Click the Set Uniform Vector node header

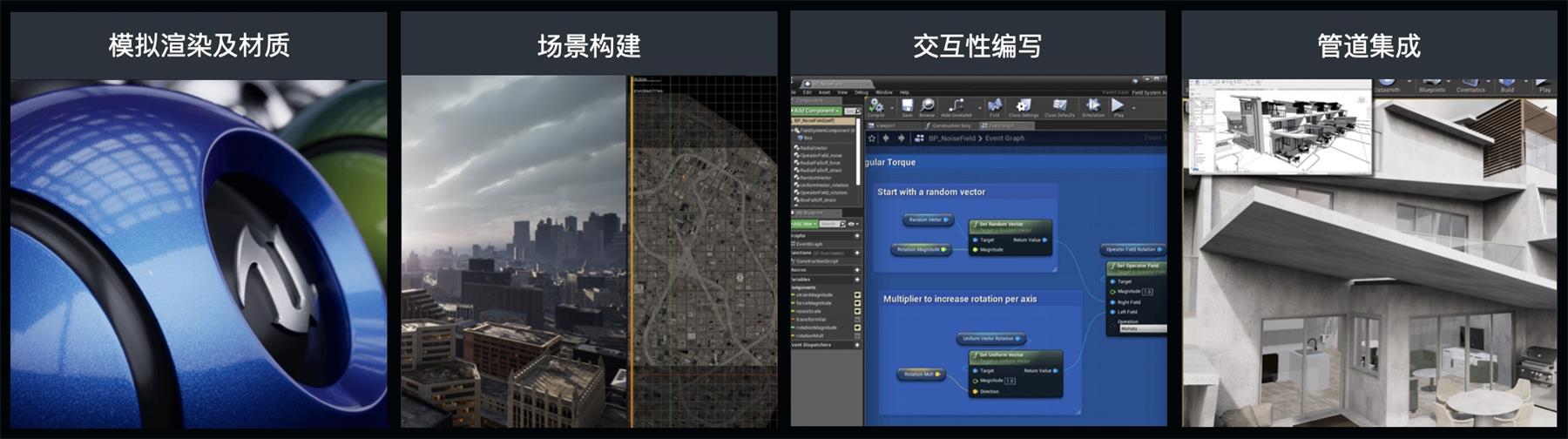pos(1016,356)
